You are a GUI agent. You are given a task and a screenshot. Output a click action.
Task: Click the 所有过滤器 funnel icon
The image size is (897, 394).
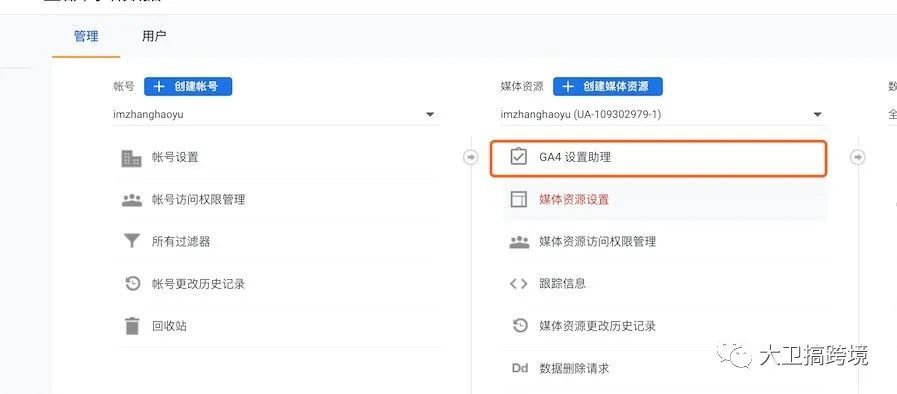coord(132,241)
